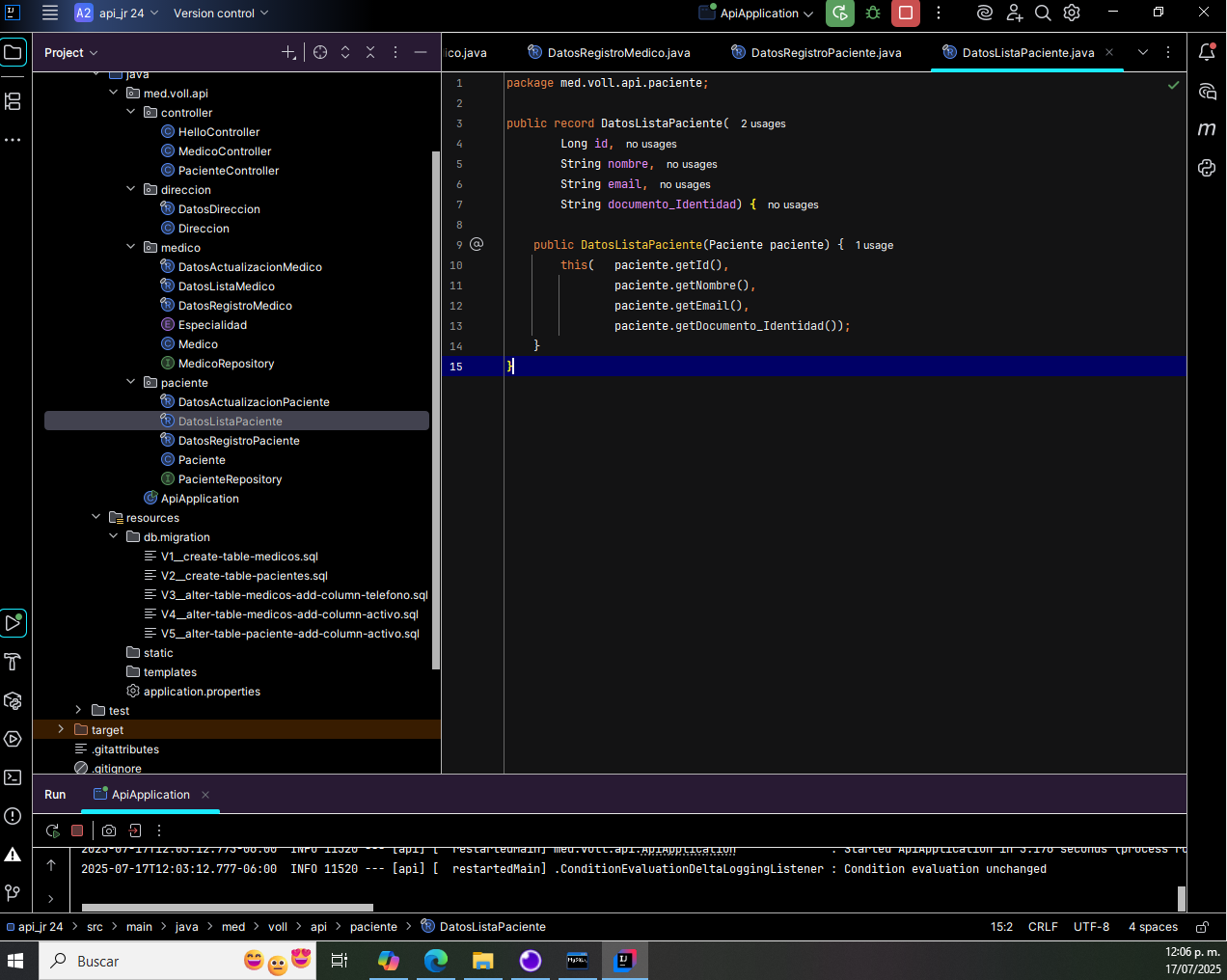Viewport: 1227px width, 980px height.
Task: Collapse the medico package node
Action: pyautogui.click(x=131, y=247)
